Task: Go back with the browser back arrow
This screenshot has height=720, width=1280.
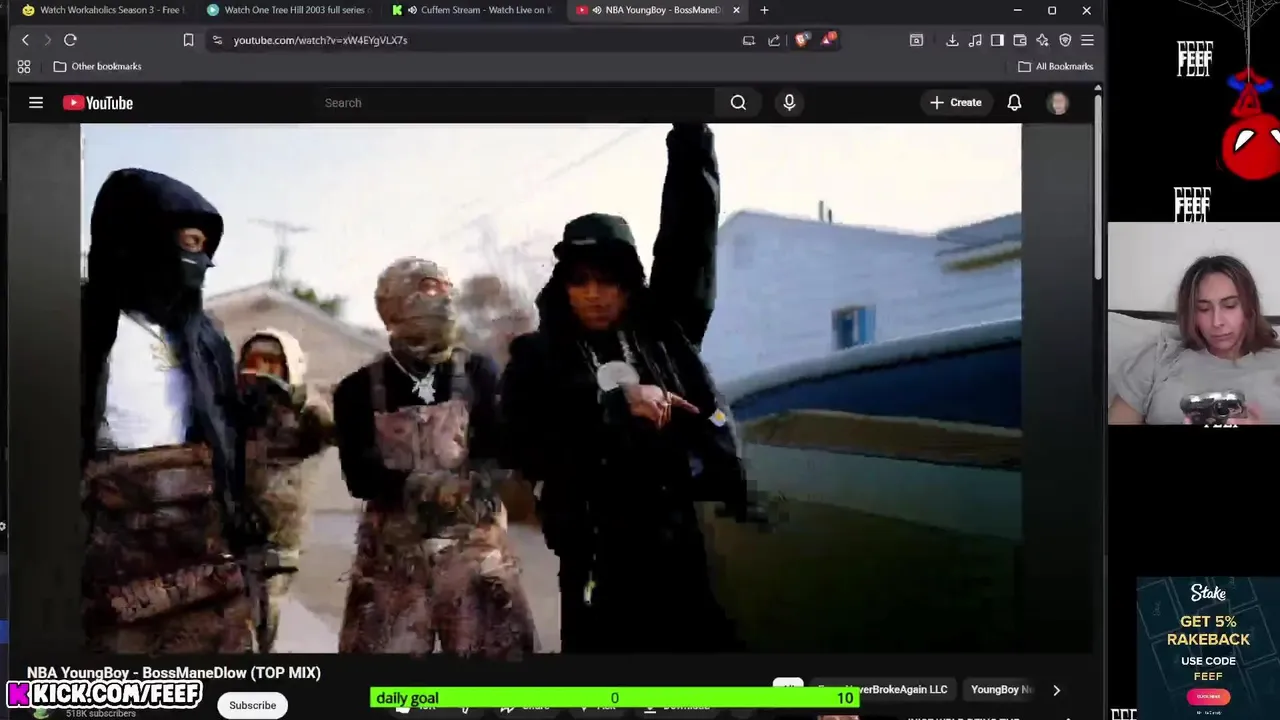Action: tap(25, 40)
